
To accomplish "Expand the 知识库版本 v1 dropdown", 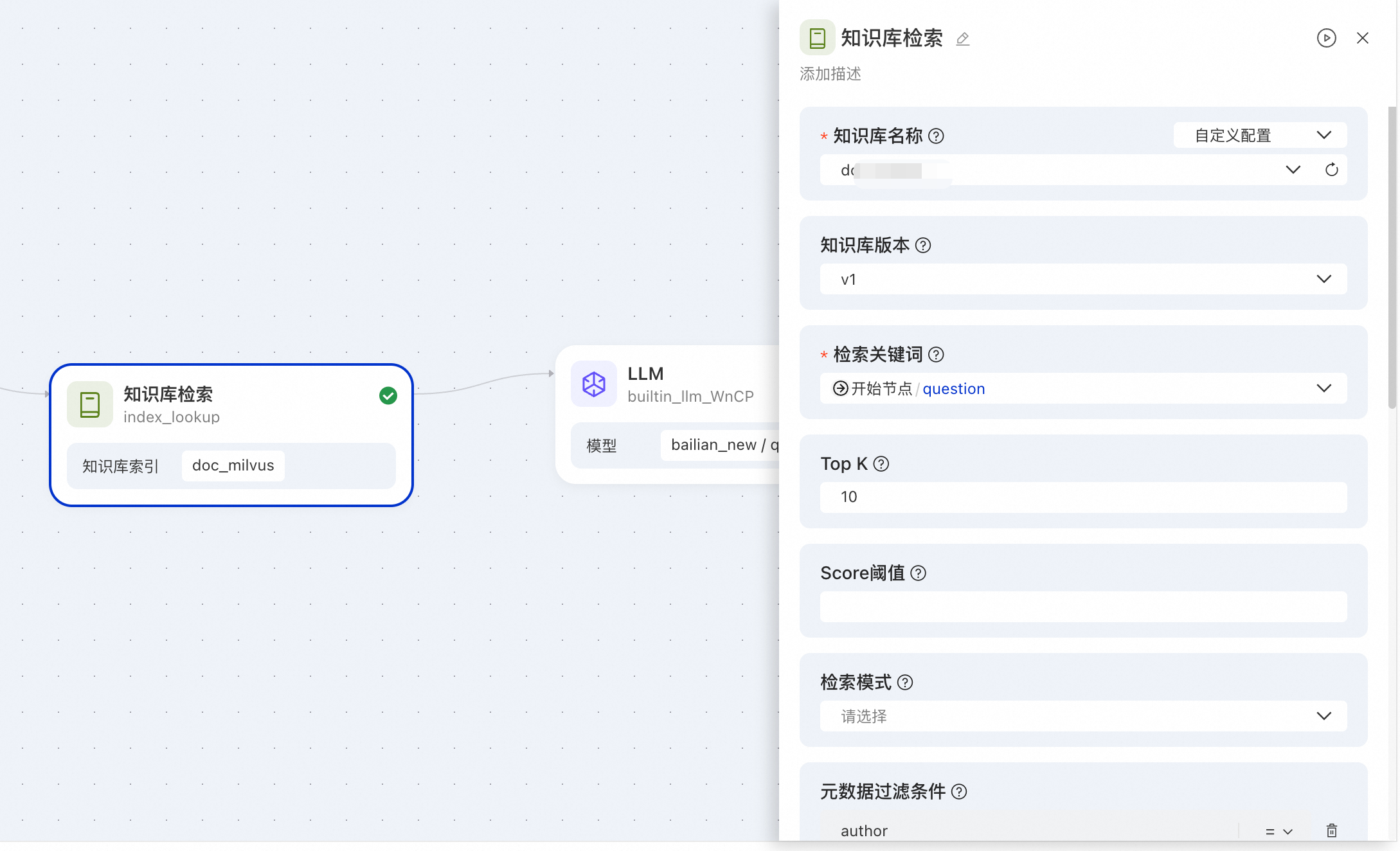I will pos(1083,280).
